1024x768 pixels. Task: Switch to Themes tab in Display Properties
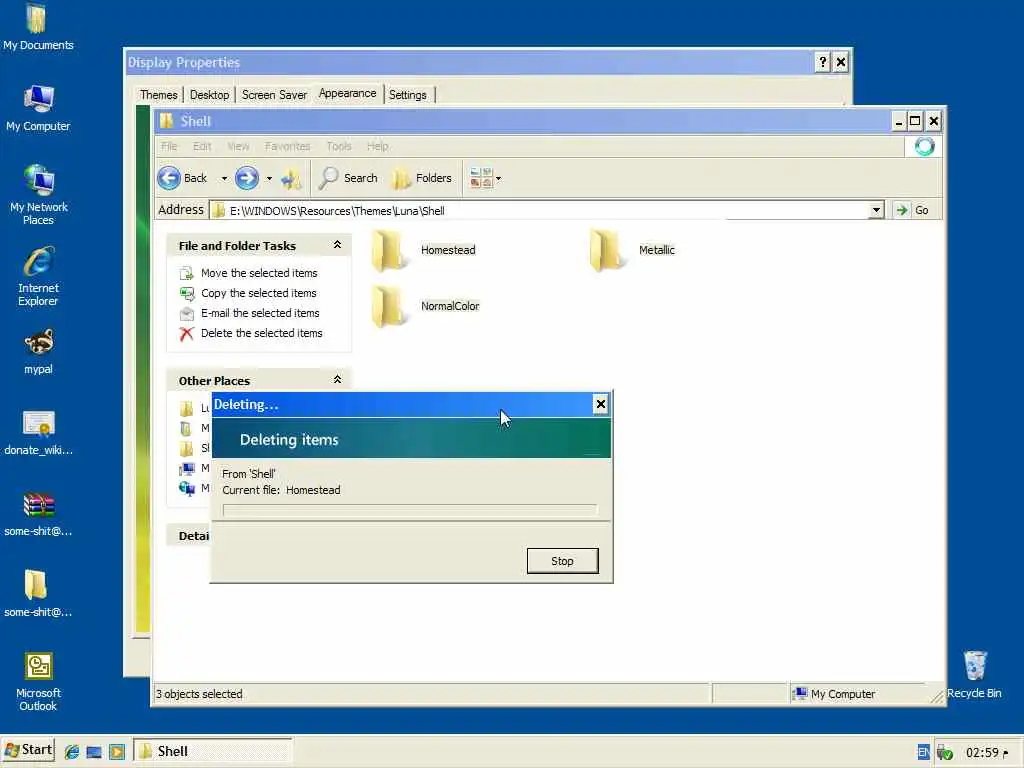click(x=159, y=95)
